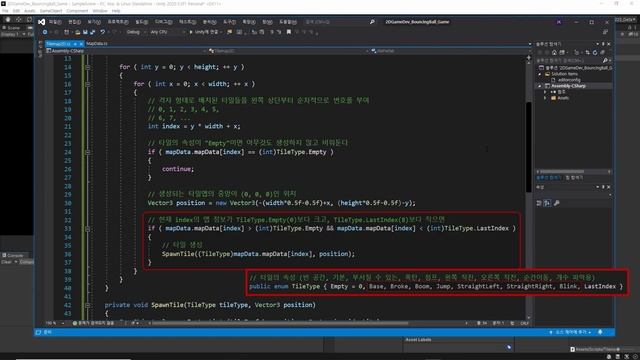Click the Solution Explorer home icon
The height and width of the screenshot is (360, 640).
coord(554,52)
